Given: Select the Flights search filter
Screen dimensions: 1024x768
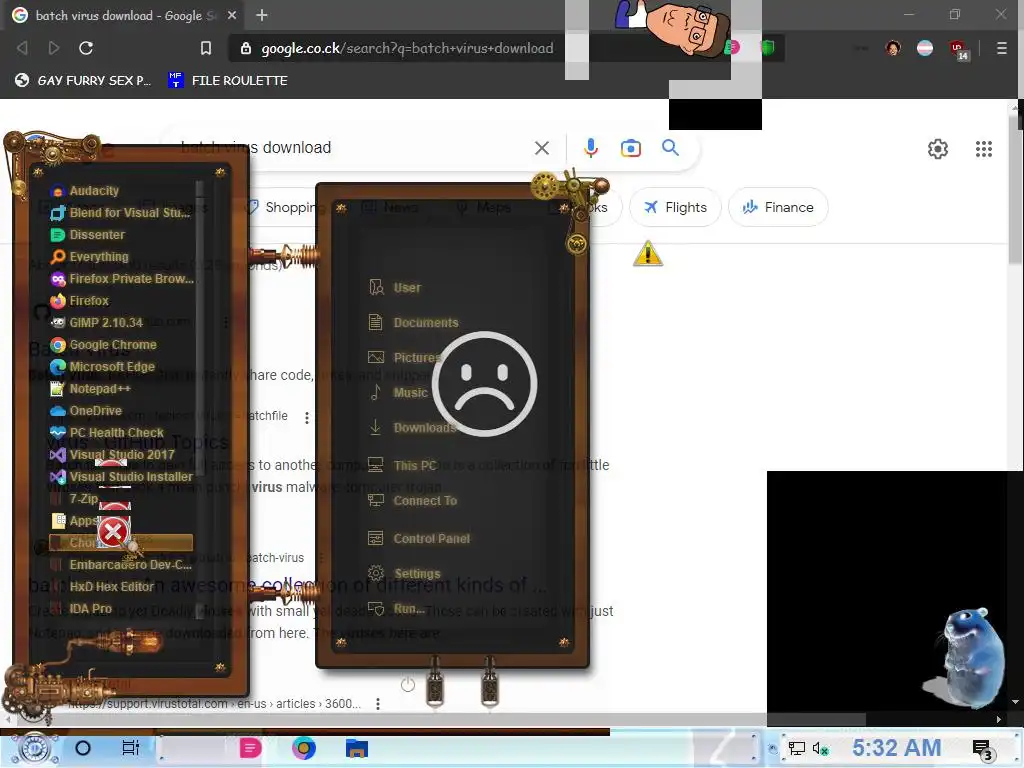Looking at the screenshot, I should 675,207.
